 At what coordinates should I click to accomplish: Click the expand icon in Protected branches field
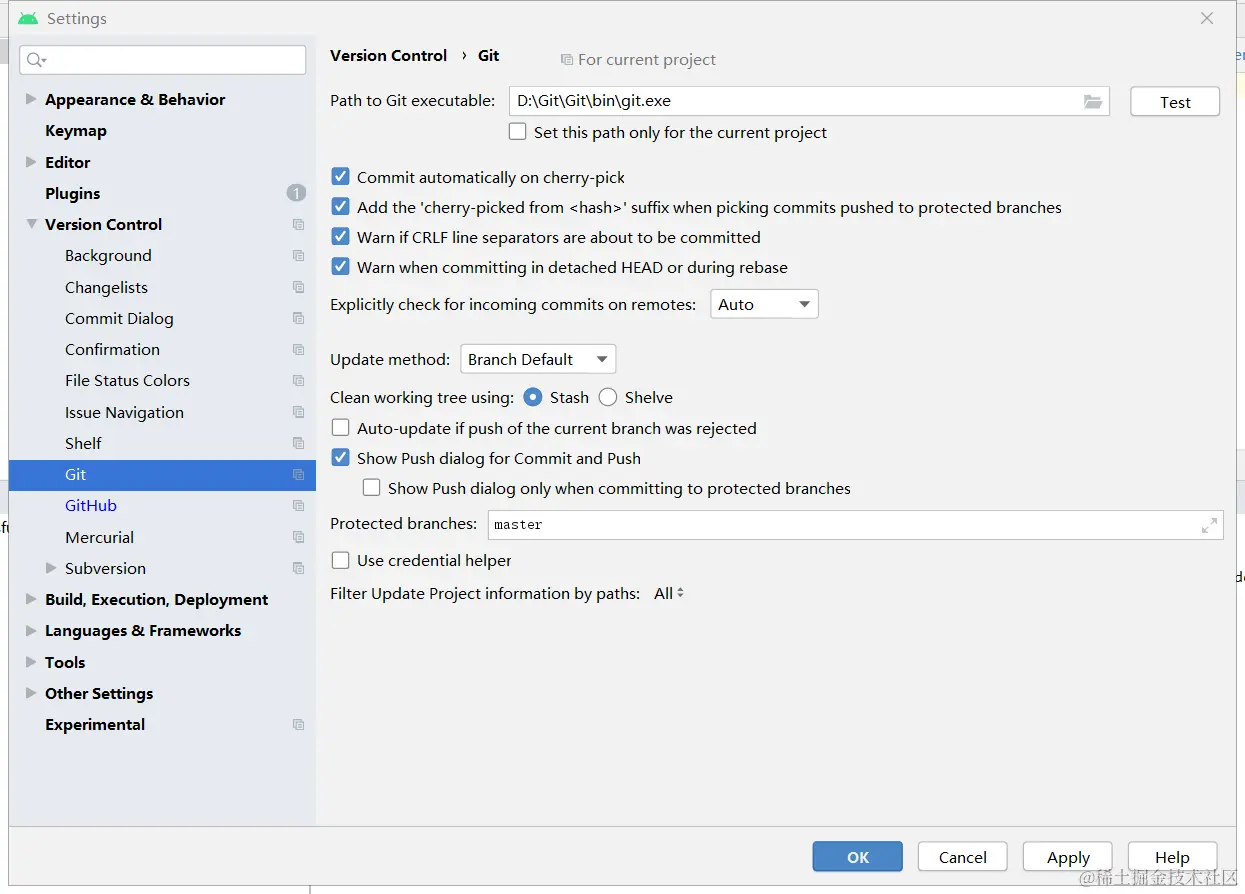(1209, 524)
